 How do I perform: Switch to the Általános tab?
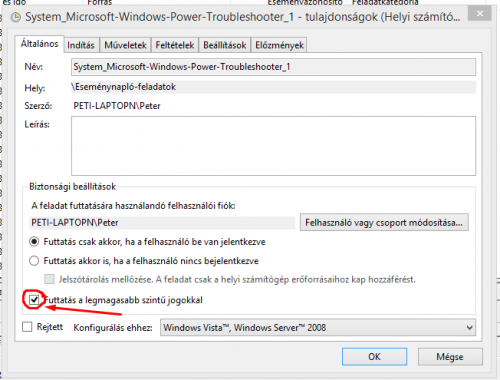click(x=39, y=44)
